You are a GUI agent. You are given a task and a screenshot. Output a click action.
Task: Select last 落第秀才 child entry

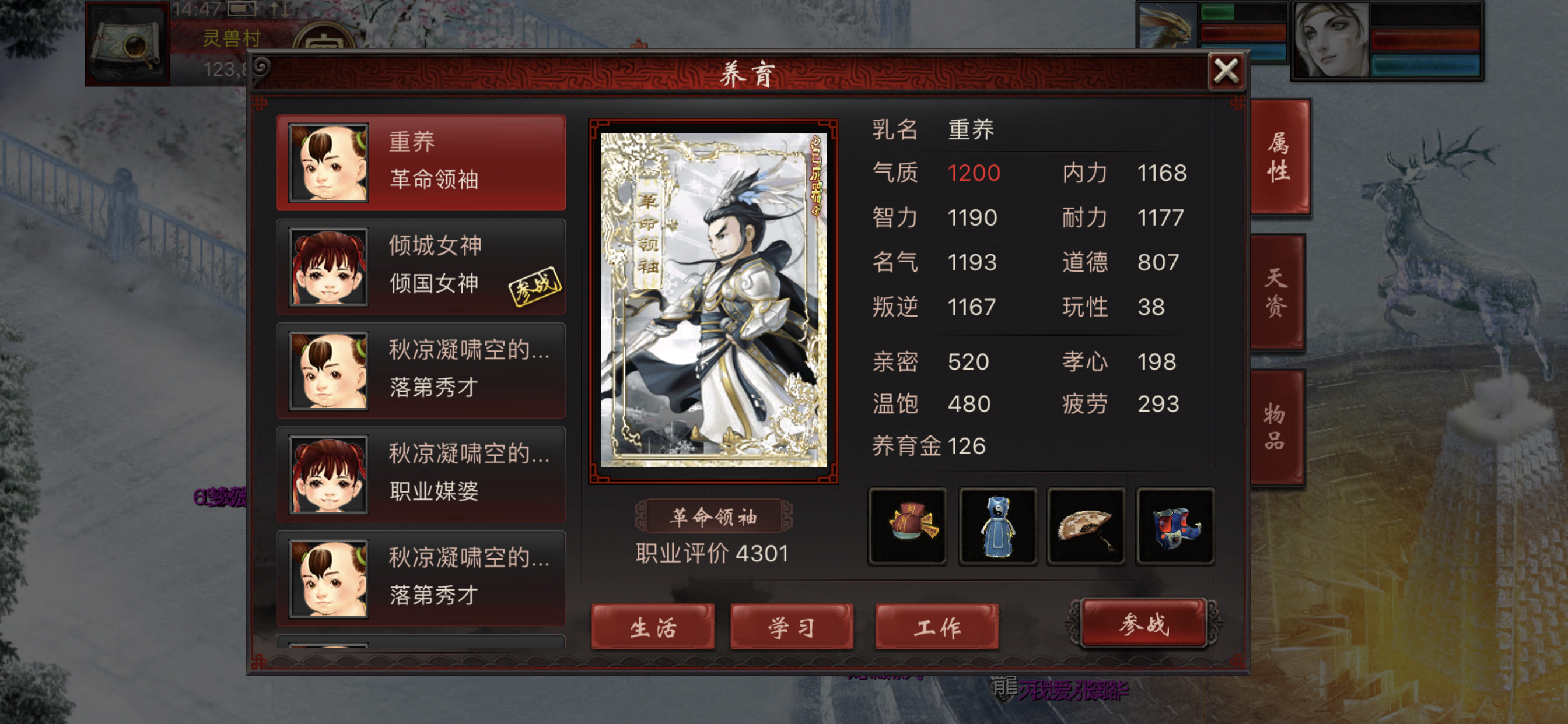point(421,578)
